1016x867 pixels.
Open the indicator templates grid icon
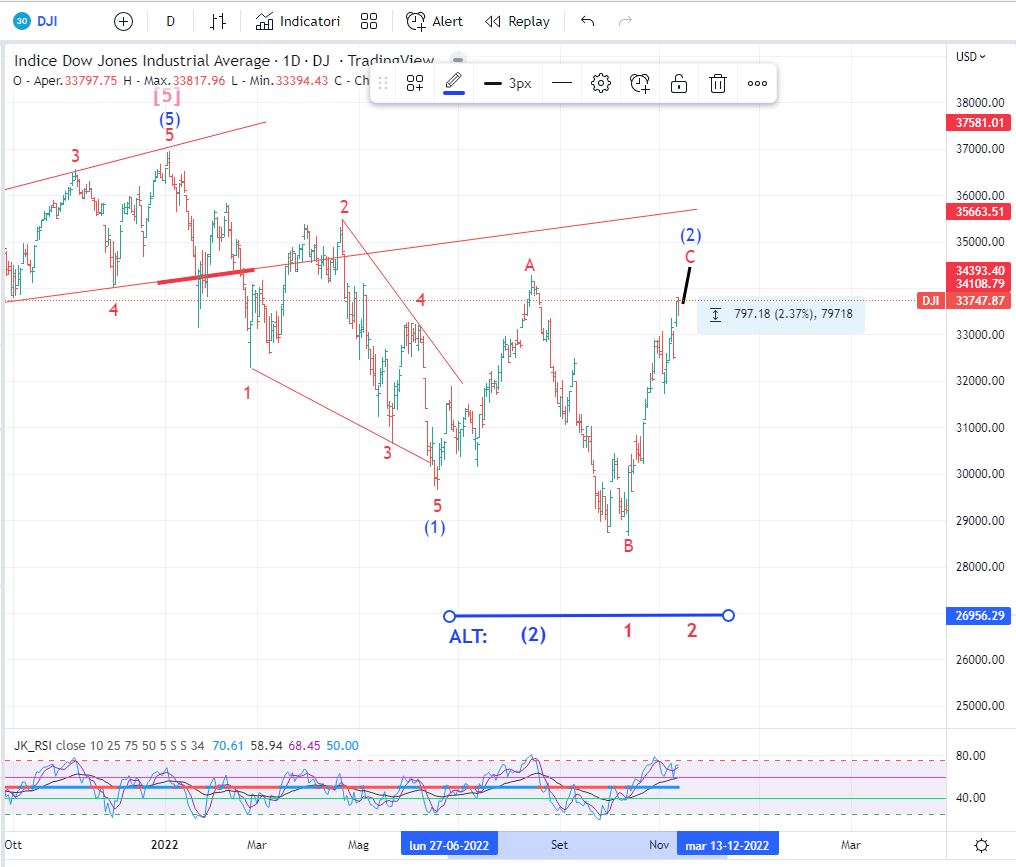coord(369,21)
